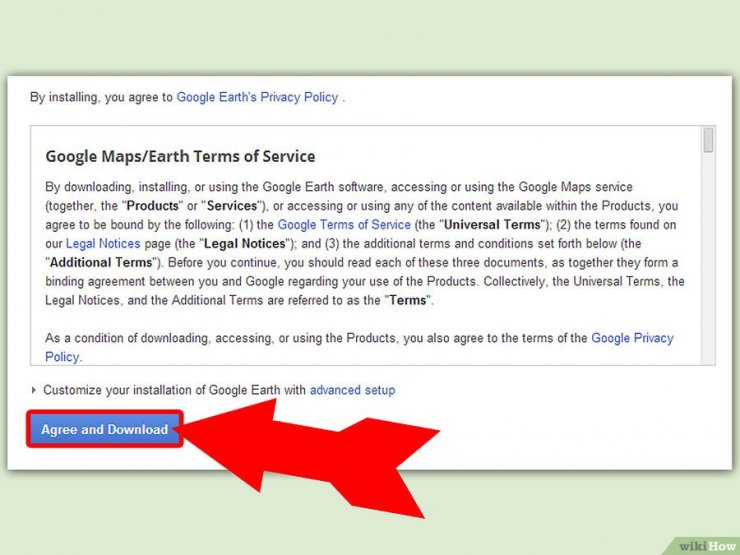Open Google Privacy Policy link in terms text

(x=632, y=338)
